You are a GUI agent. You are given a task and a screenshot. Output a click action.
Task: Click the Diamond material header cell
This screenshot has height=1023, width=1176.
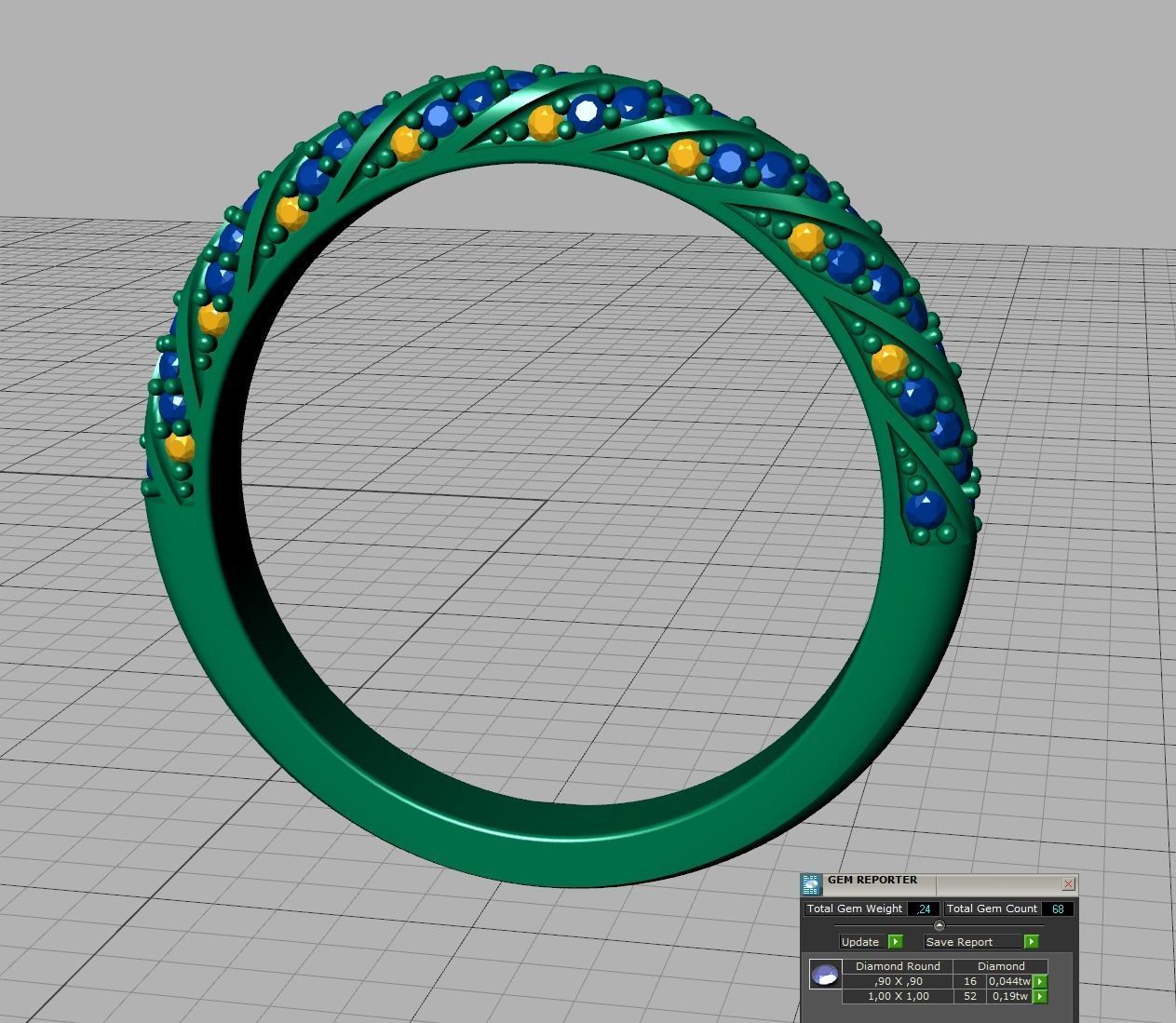tap(1001, 966)
